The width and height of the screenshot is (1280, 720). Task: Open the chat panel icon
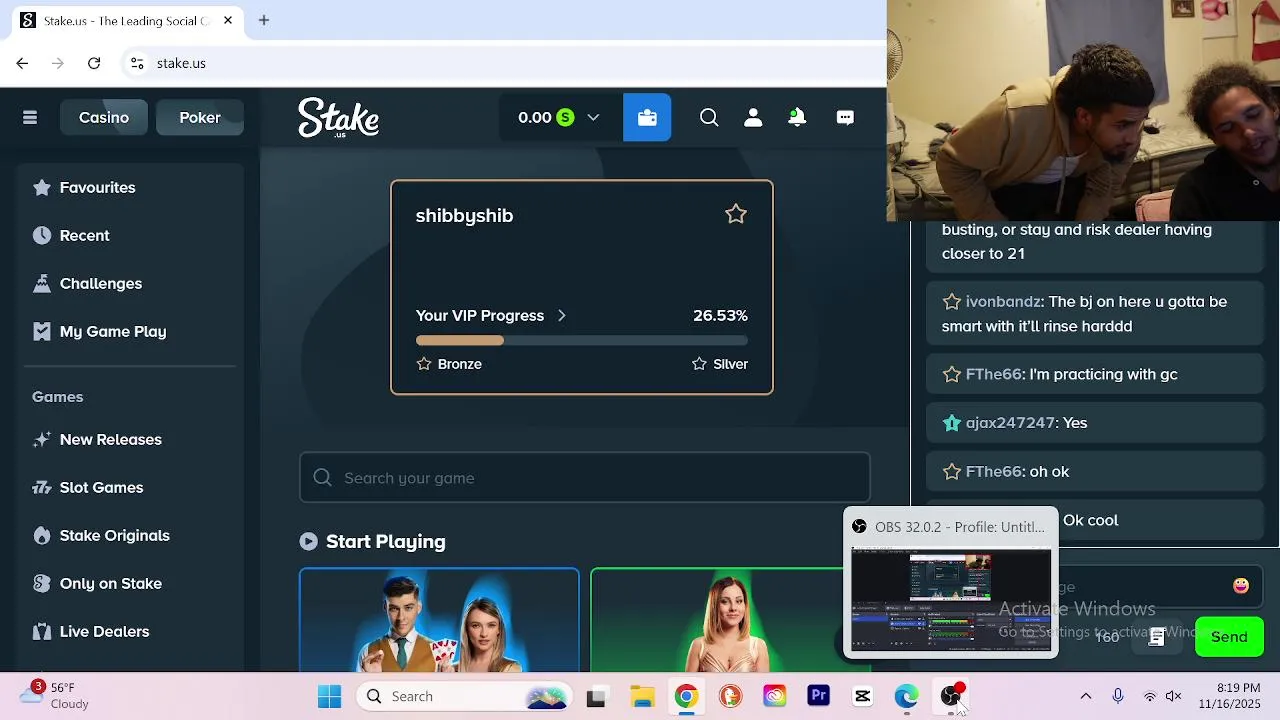click(x=845, y=118)
